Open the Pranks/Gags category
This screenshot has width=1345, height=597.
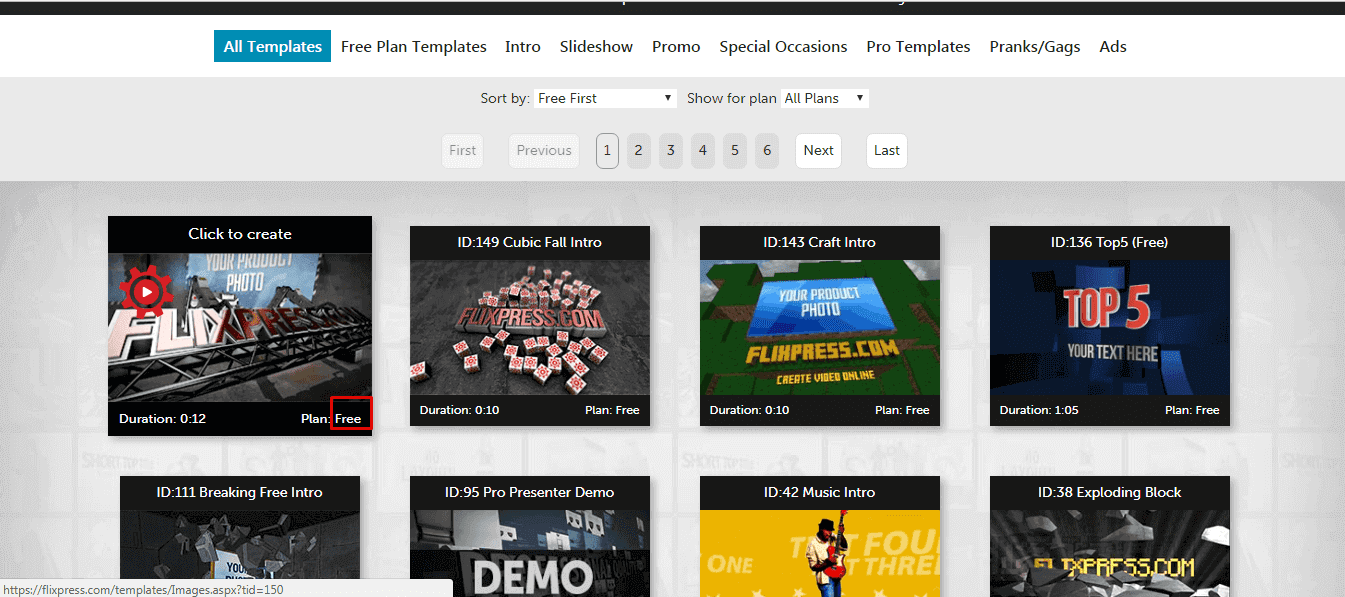coord(1035,46)
